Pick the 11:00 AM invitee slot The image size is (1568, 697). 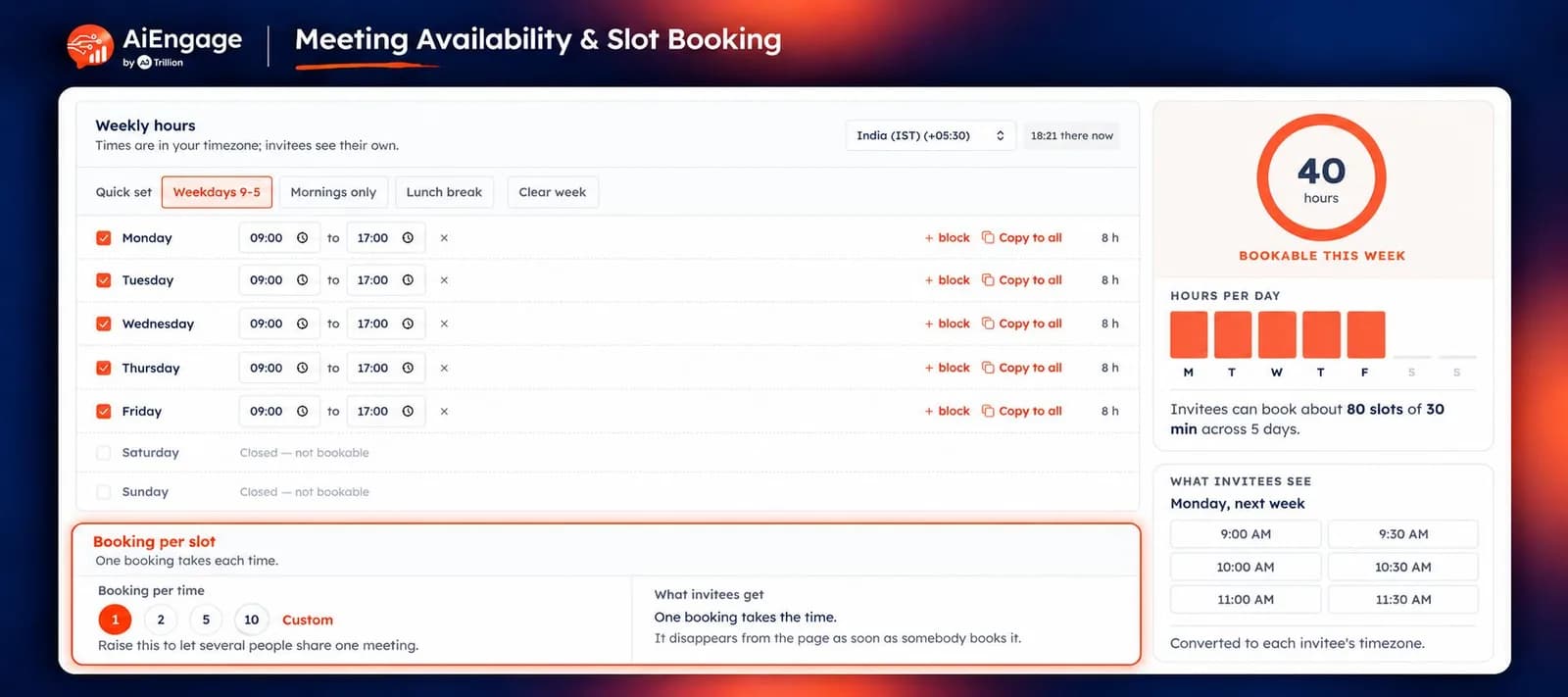tap(1246, 600)
